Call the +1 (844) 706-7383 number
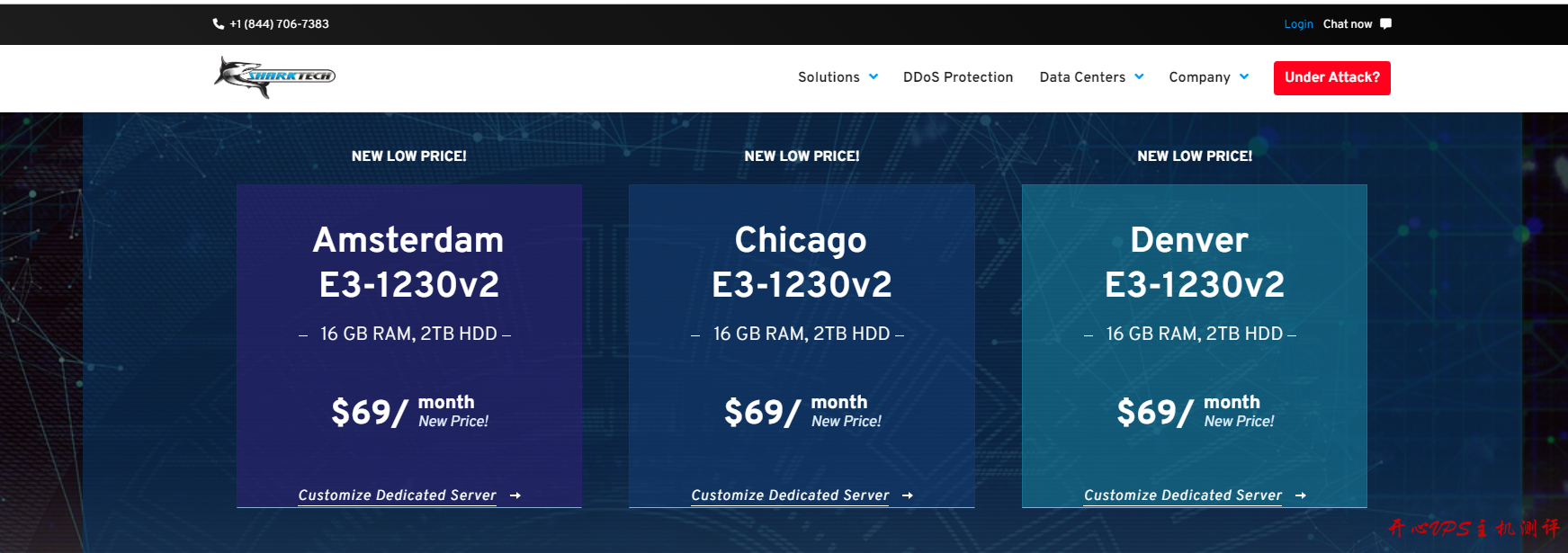 (x=279, y=24)
